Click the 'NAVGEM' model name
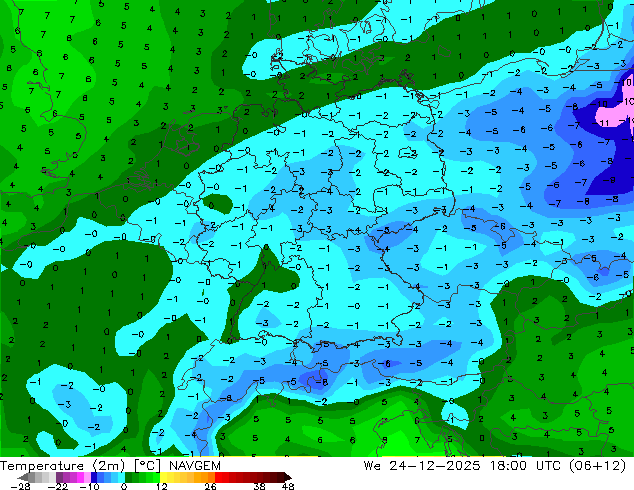 point(195,466)
